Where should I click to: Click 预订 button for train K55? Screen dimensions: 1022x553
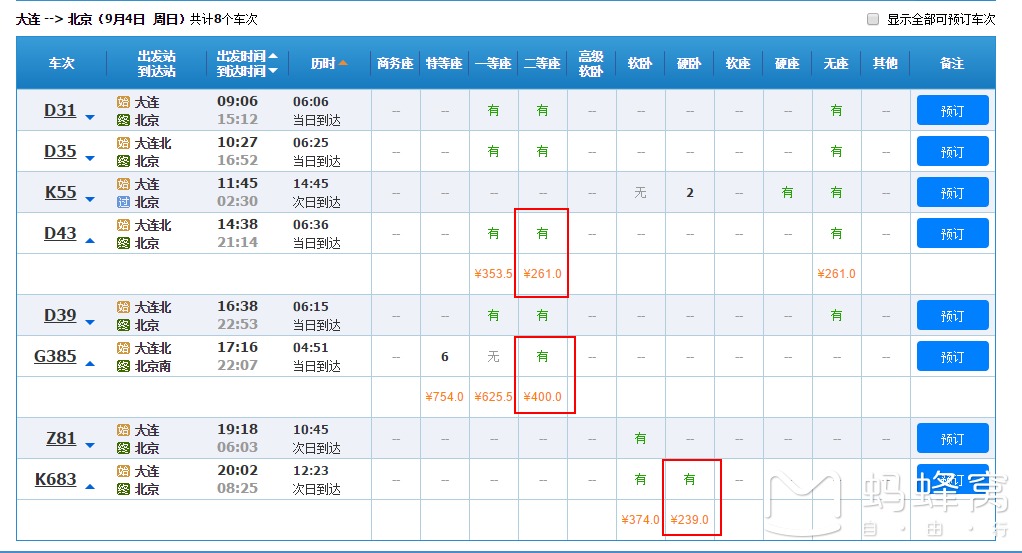(x=952, y=192)
